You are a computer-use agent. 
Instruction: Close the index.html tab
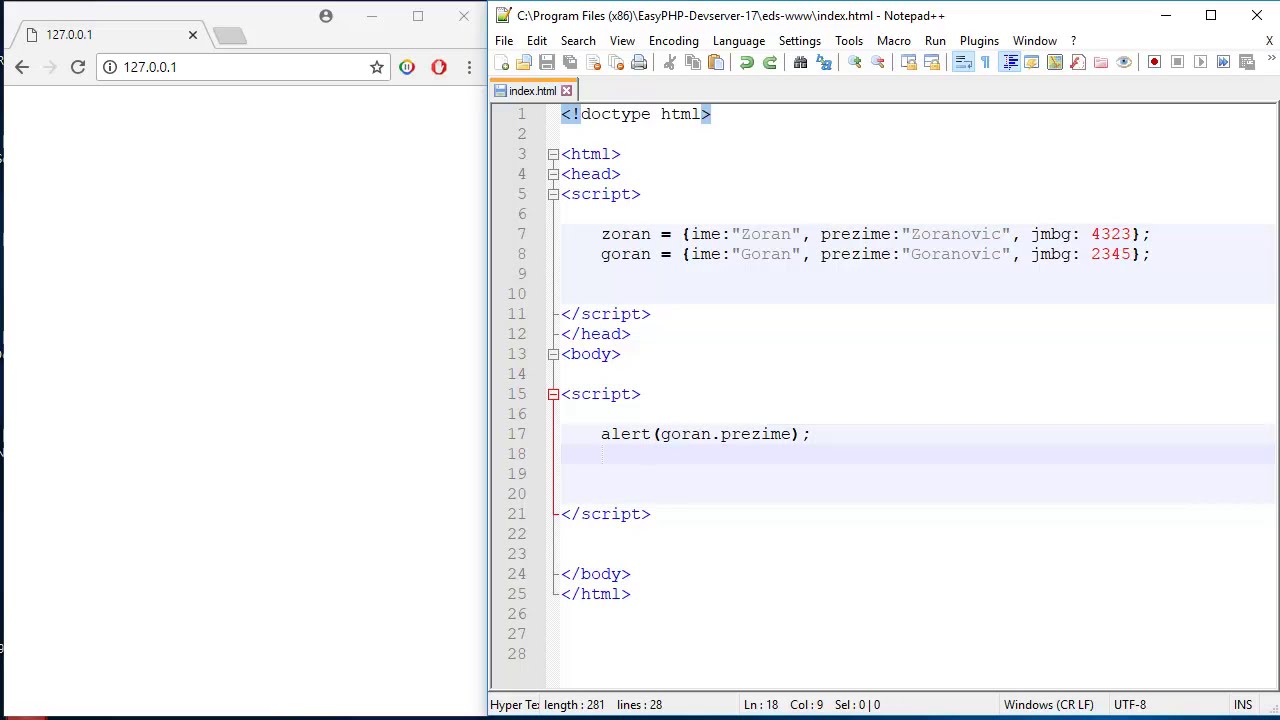566,91
